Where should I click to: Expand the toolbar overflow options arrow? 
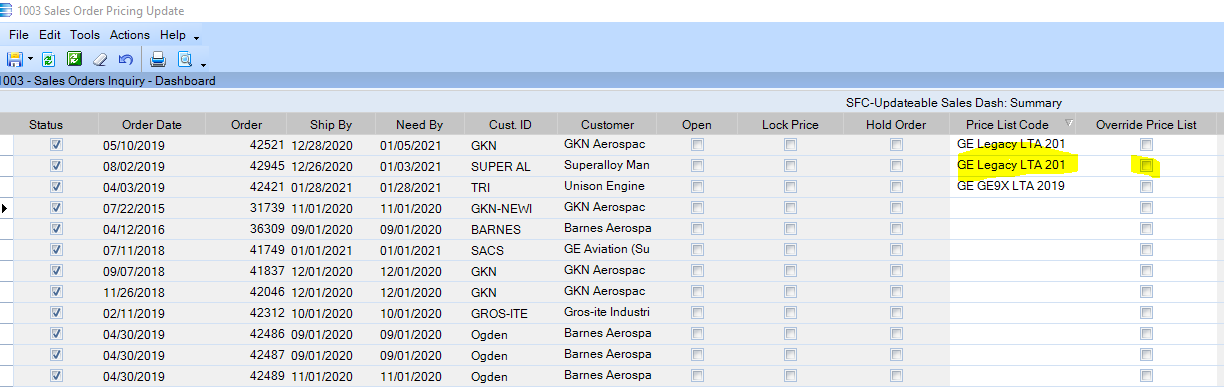[203, 65]
